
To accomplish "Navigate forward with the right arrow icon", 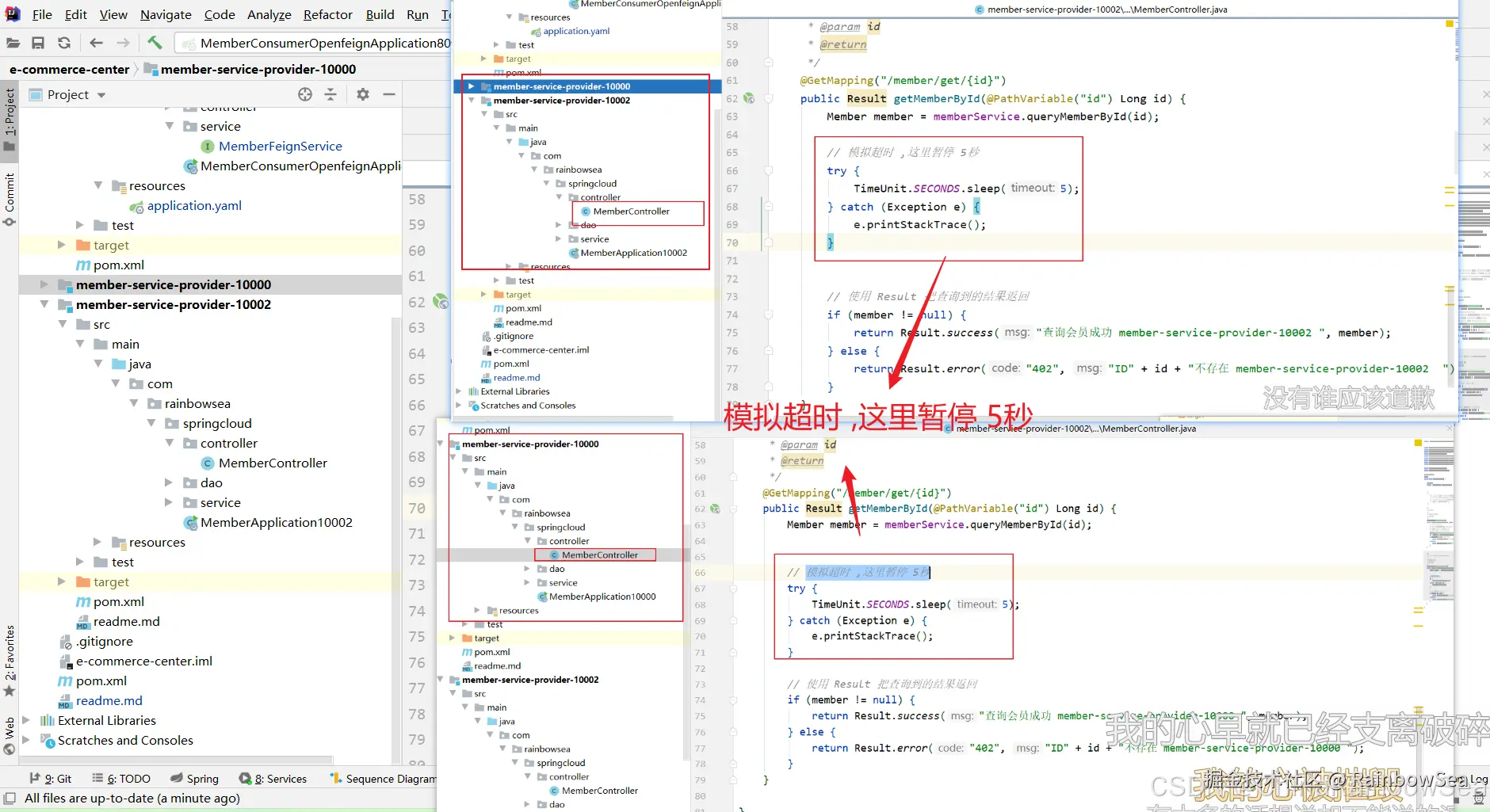I will (x=123, y=43).
